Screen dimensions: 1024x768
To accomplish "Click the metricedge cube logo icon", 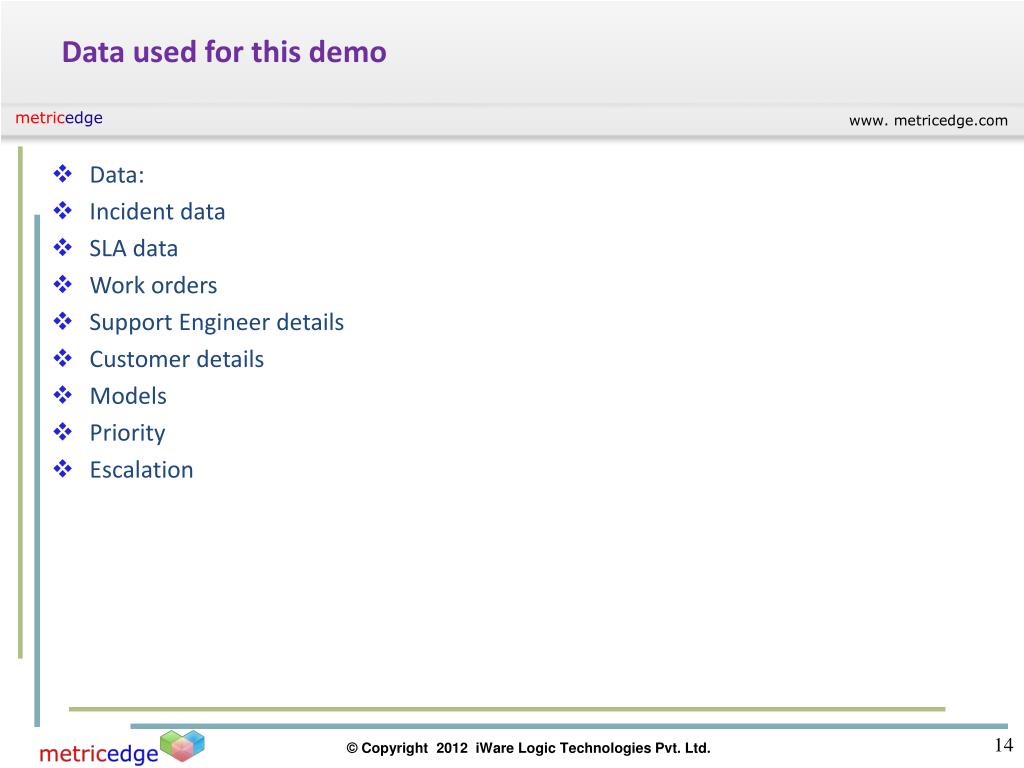I will [182, 746].
